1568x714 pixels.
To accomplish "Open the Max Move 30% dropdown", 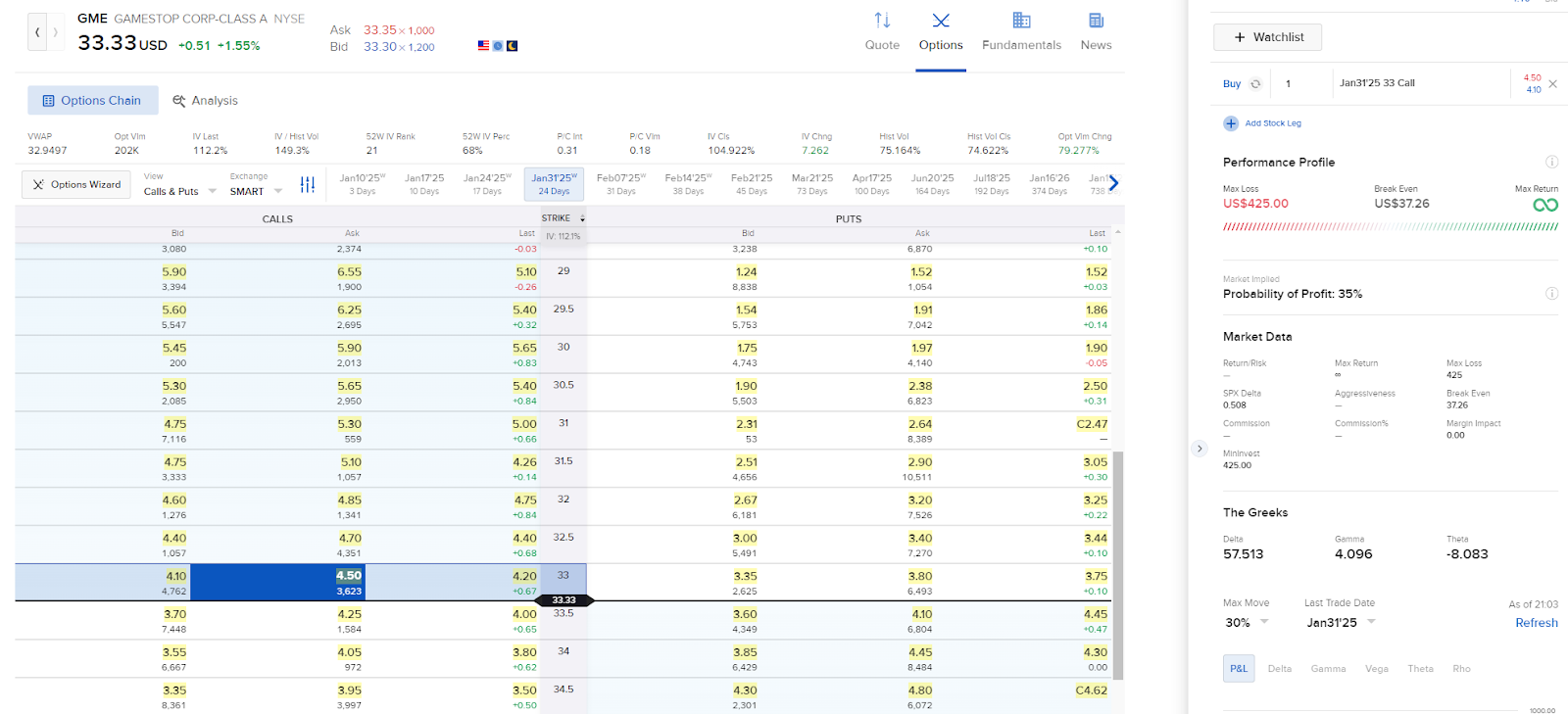I will 1247,623.
